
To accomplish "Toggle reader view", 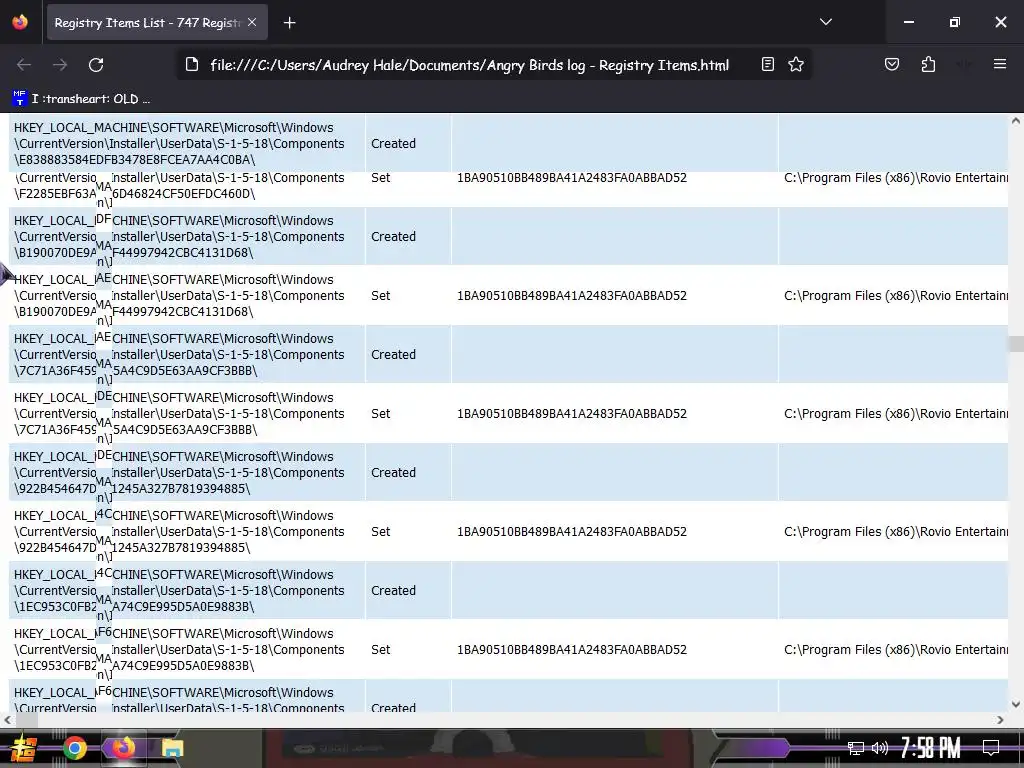I will point(768,64).
